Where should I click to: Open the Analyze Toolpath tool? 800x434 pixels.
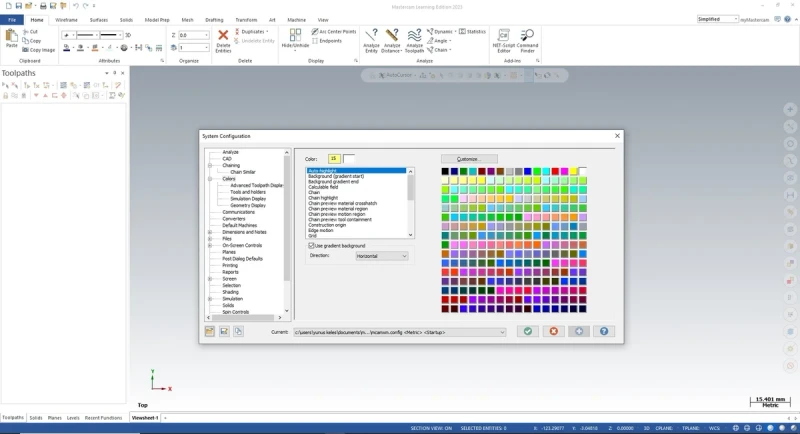414,41
